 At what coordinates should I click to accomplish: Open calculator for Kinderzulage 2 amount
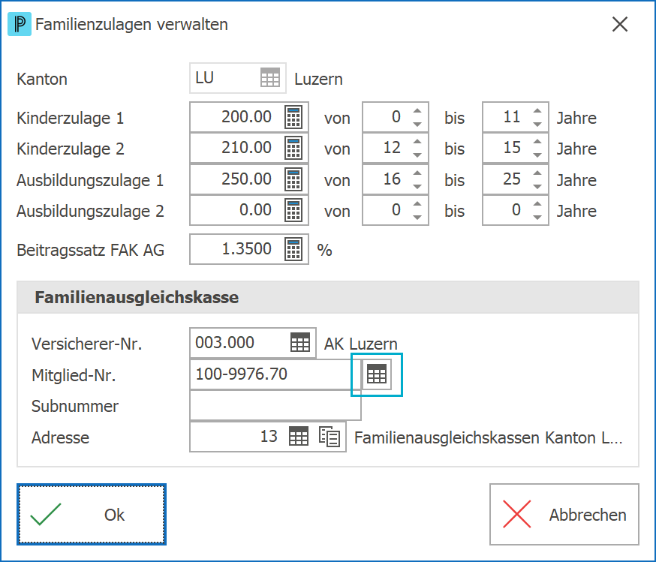(x=293, y=148)
